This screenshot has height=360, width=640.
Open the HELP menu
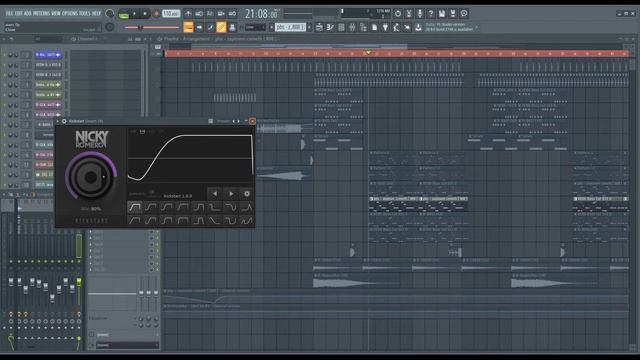(96, 13)
